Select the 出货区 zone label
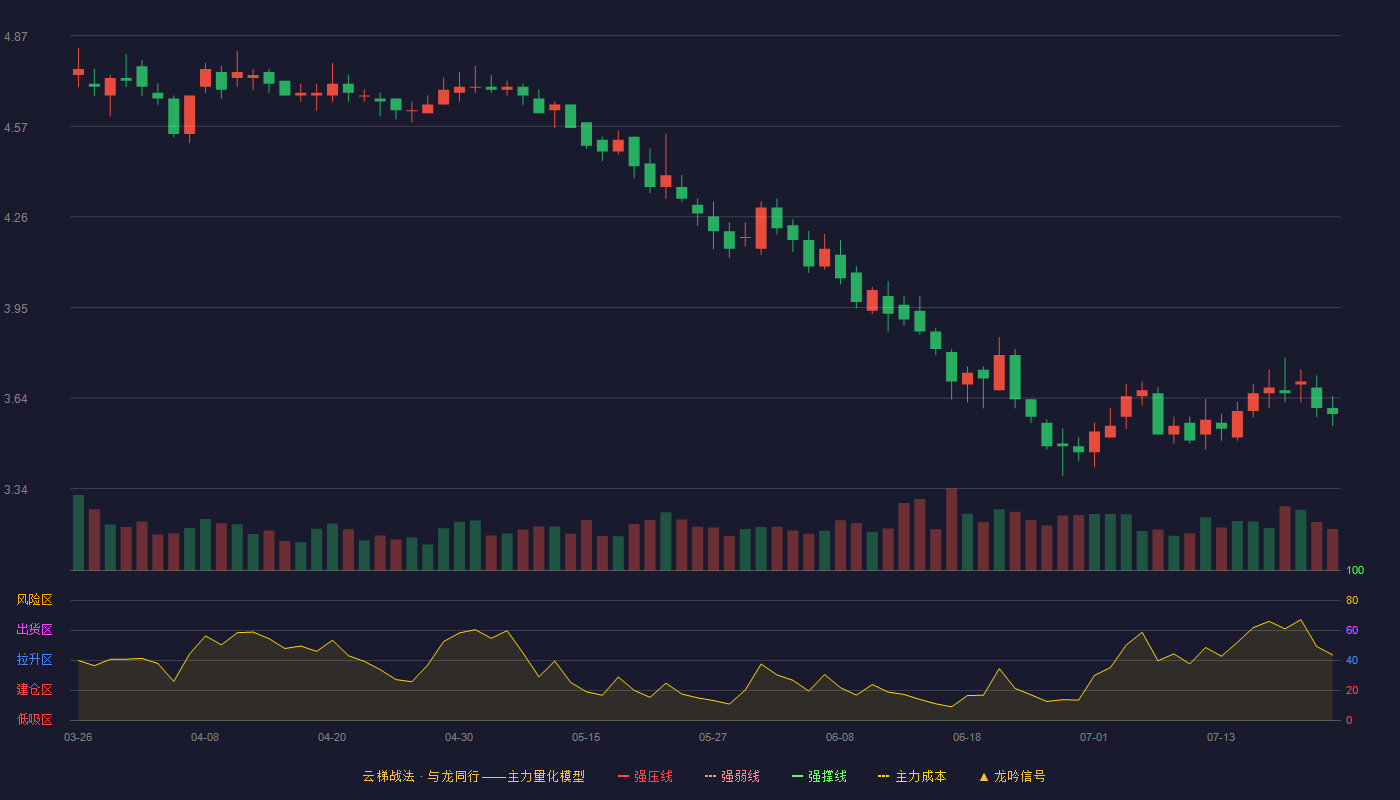The image size is (1400, 800). pos(34,630)
